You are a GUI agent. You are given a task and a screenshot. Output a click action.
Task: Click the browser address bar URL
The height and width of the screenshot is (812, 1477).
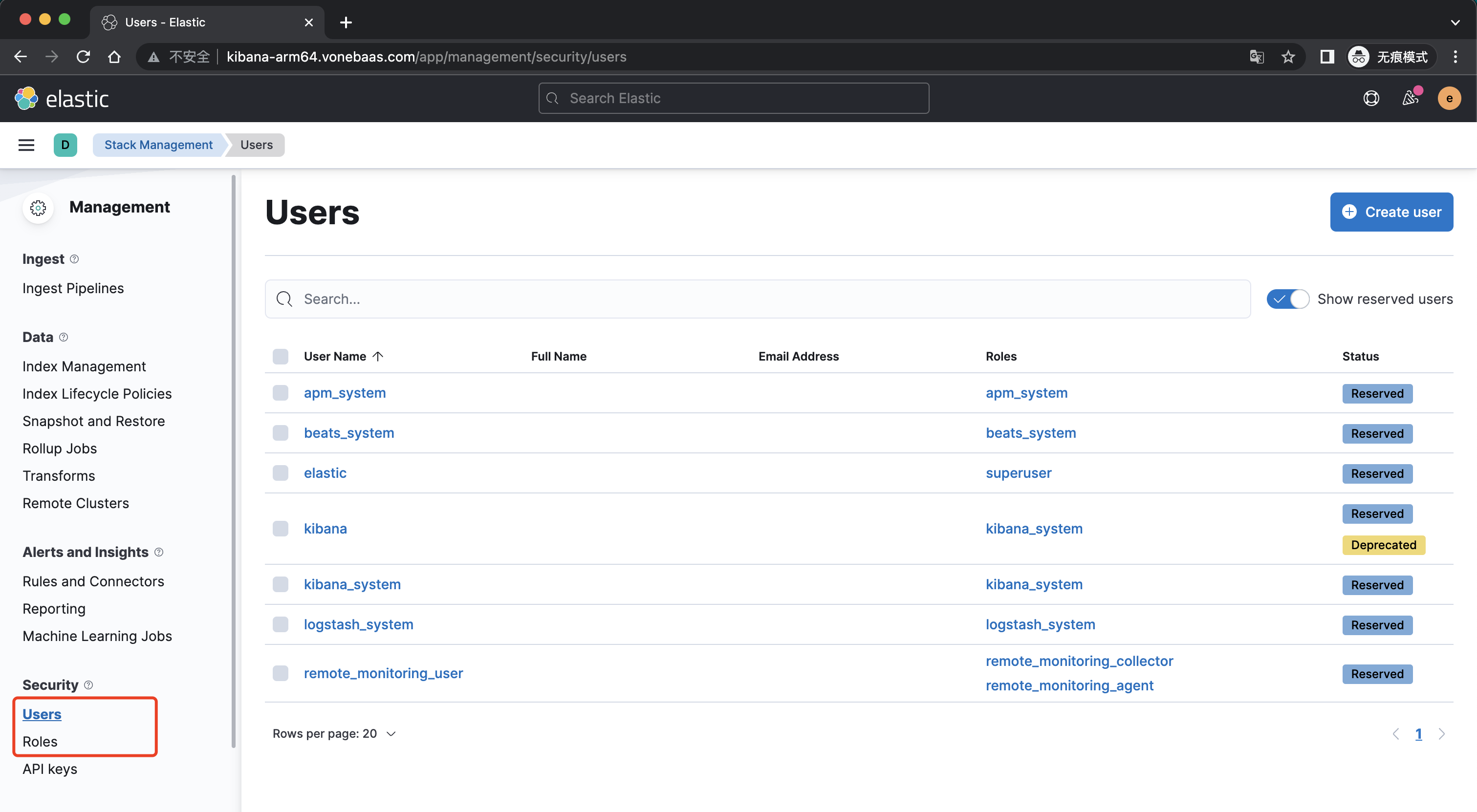[426, 57]
